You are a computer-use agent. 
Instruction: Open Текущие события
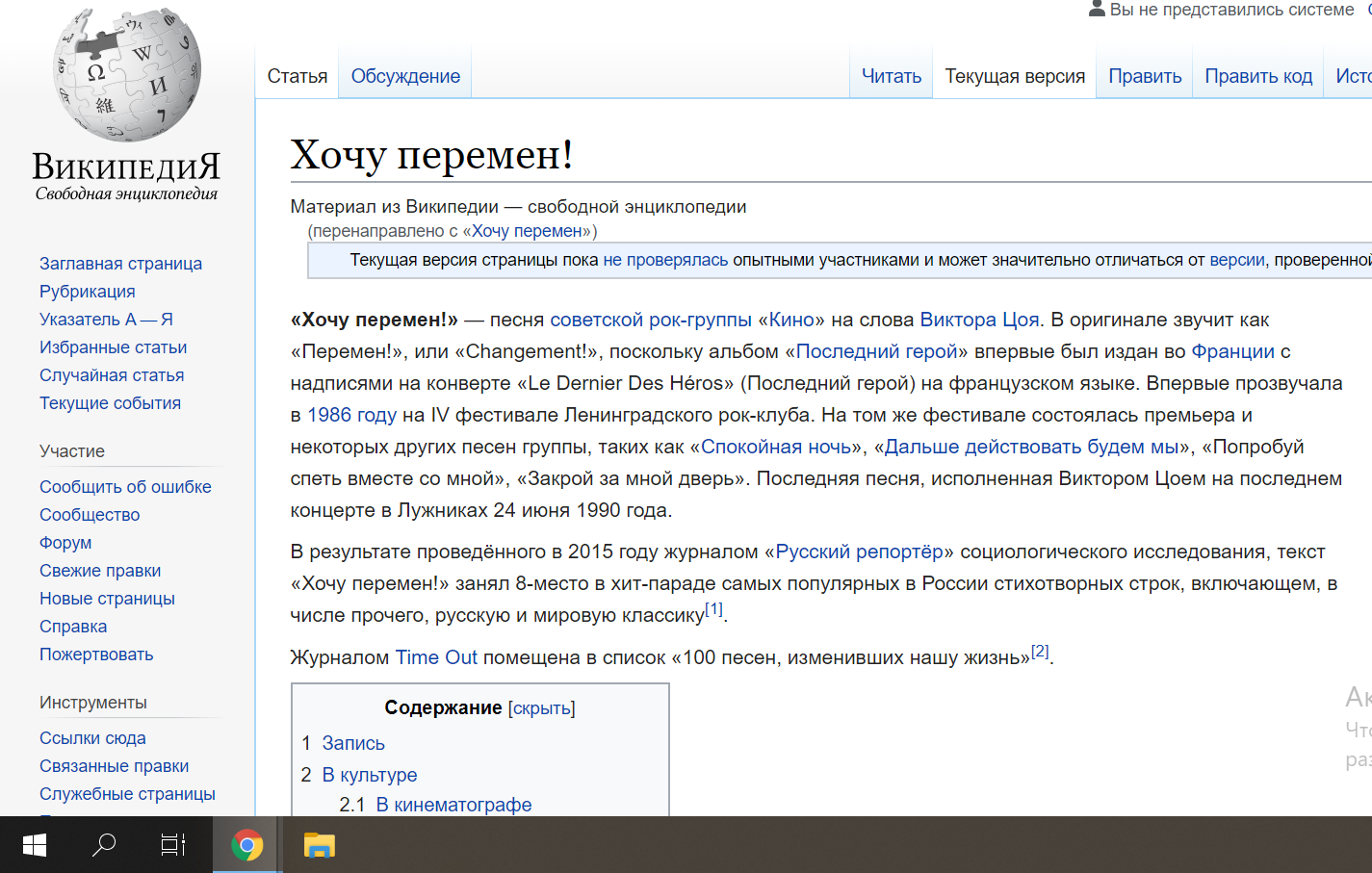coord(110,403)
